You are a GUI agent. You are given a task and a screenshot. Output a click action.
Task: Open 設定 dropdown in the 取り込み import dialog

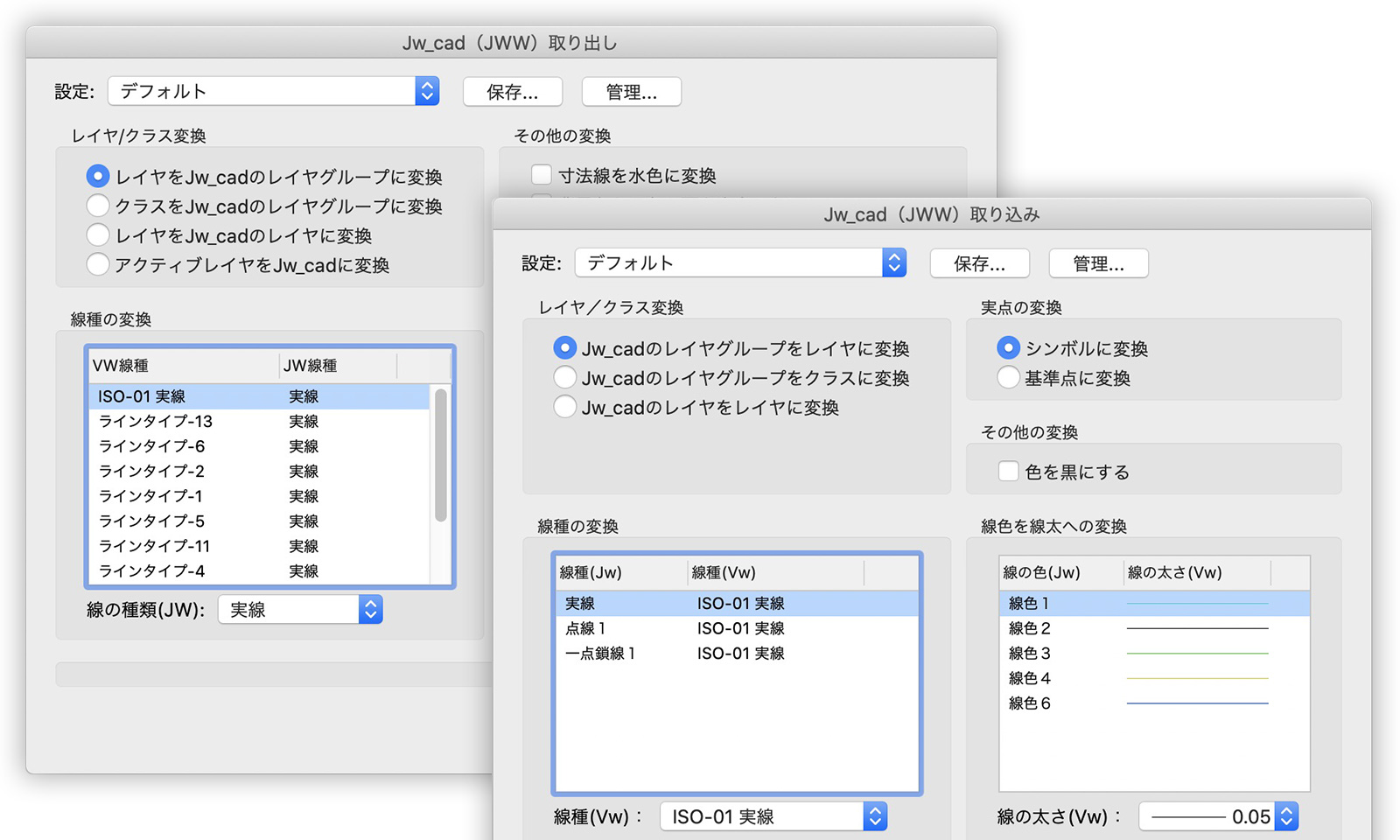point(740,262)
